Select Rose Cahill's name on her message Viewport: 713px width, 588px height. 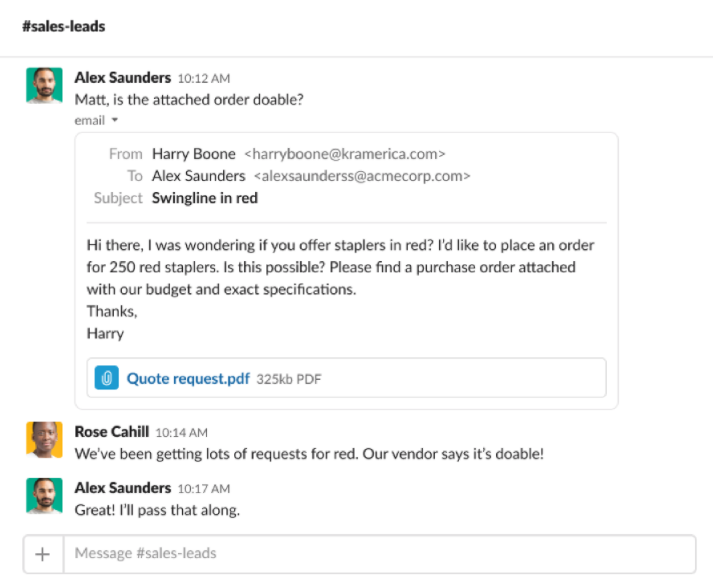(x=112, y=432)
